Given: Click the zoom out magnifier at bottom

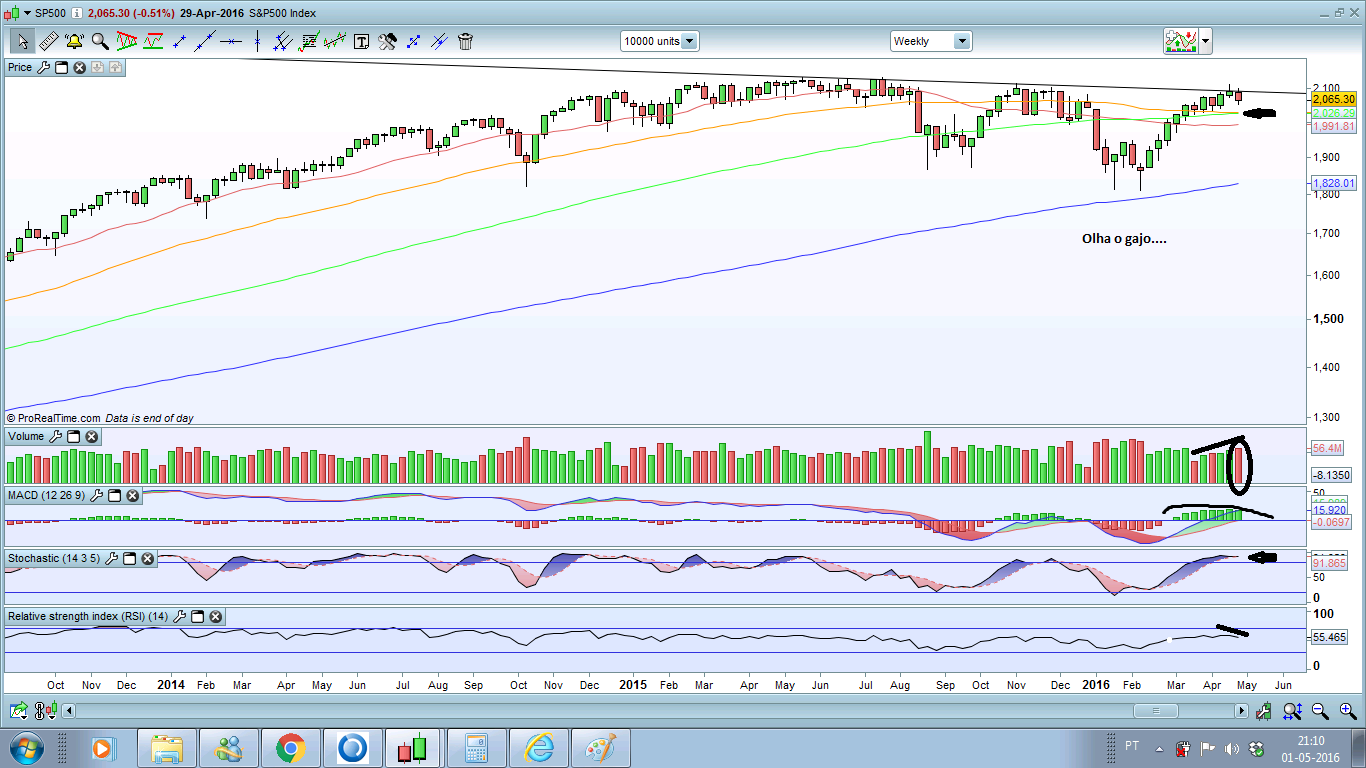Looking at the screenshot, I should pos(1320,711).
